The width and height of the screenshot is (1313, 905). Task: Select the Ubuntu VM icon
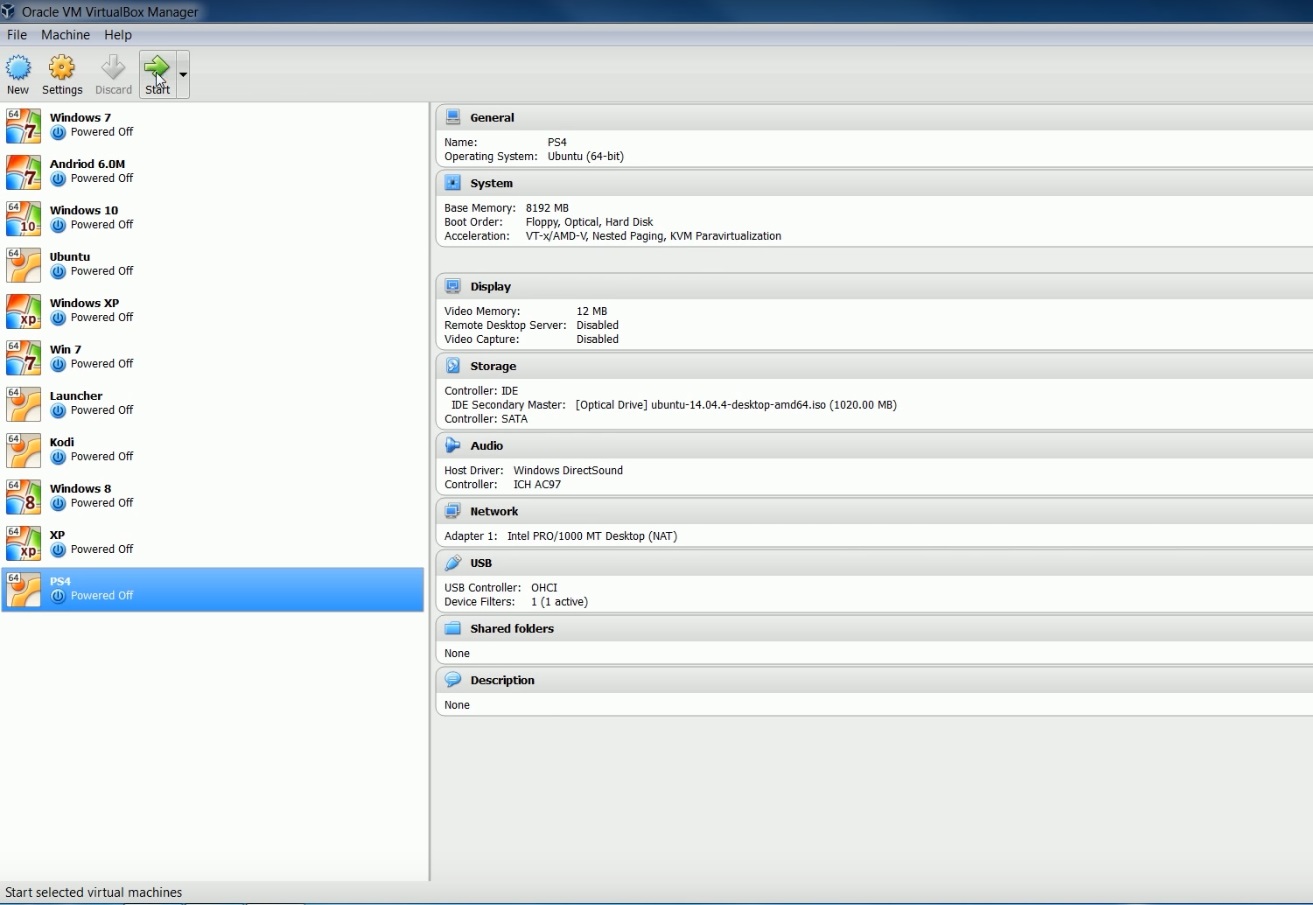click(23, 265)
